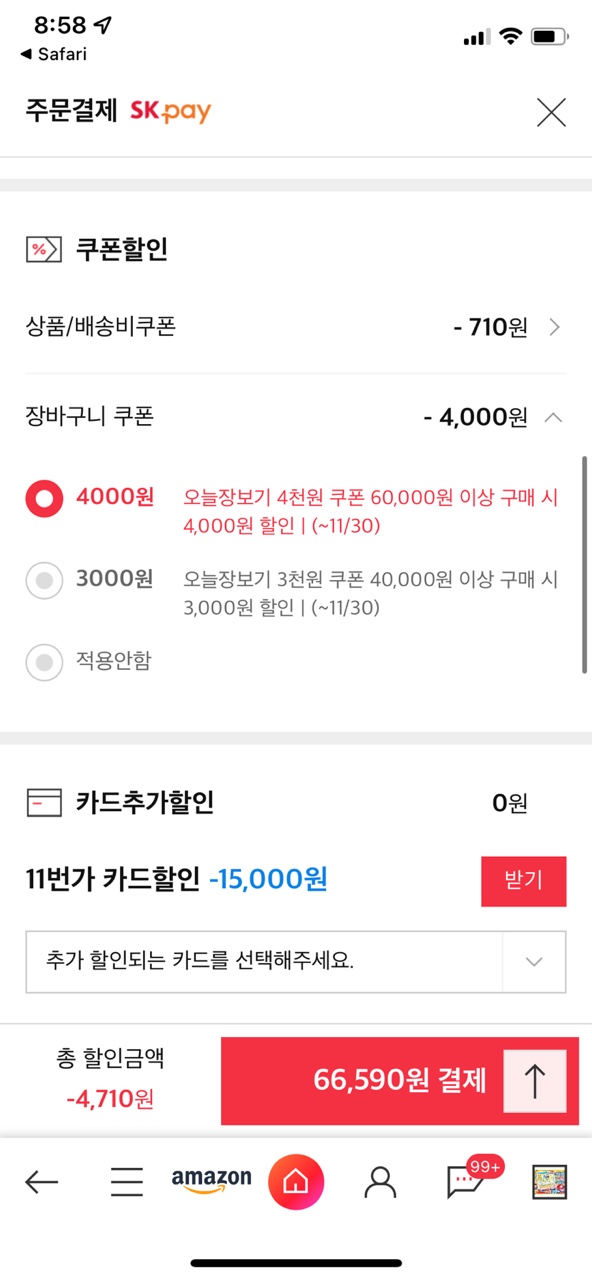Tap 받기 to receive card discount
The height and width of the screenshot is (1280, 592).
click(x=524, y=881)
